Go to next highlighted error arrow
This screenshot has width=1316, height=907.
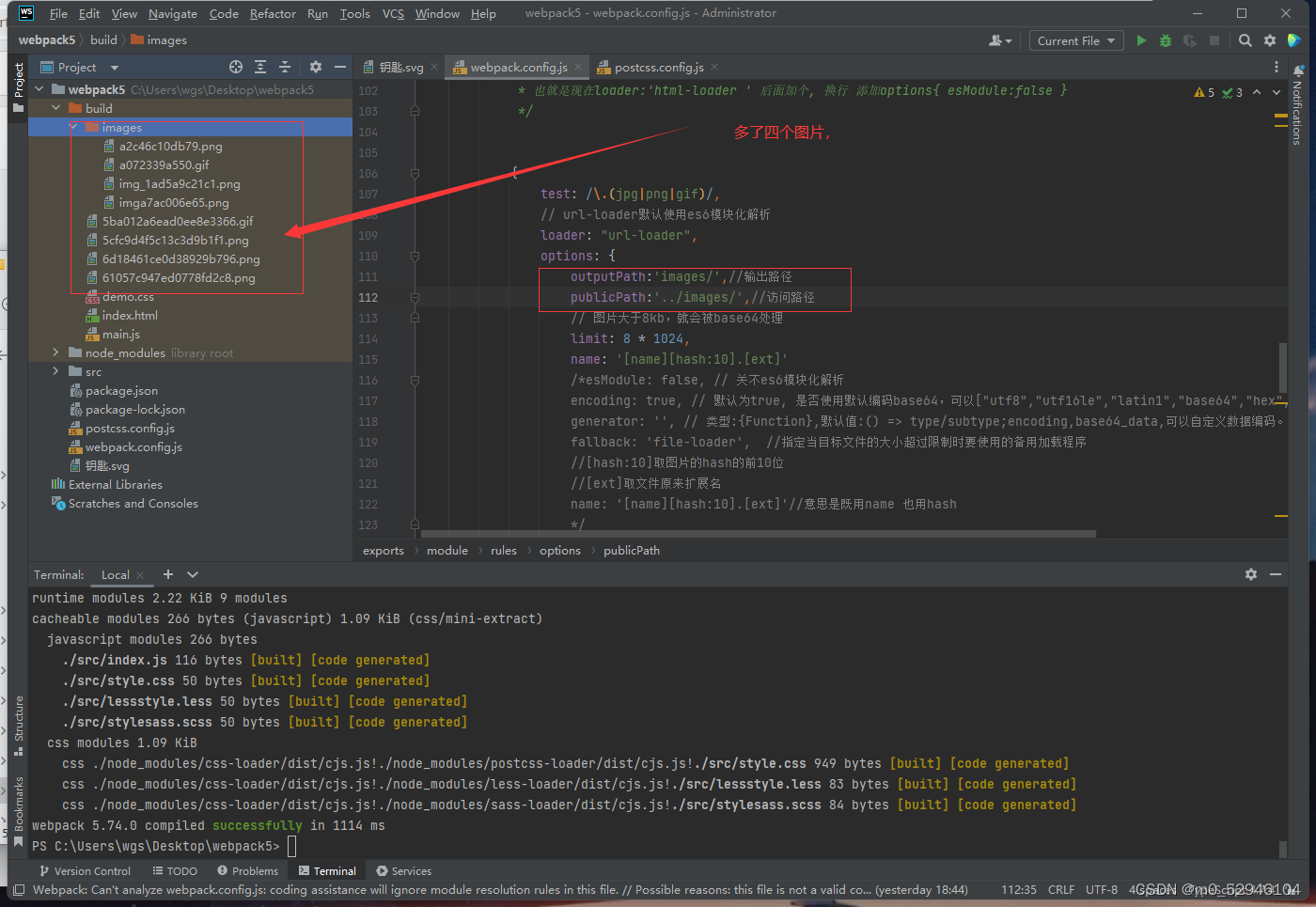1277,92
